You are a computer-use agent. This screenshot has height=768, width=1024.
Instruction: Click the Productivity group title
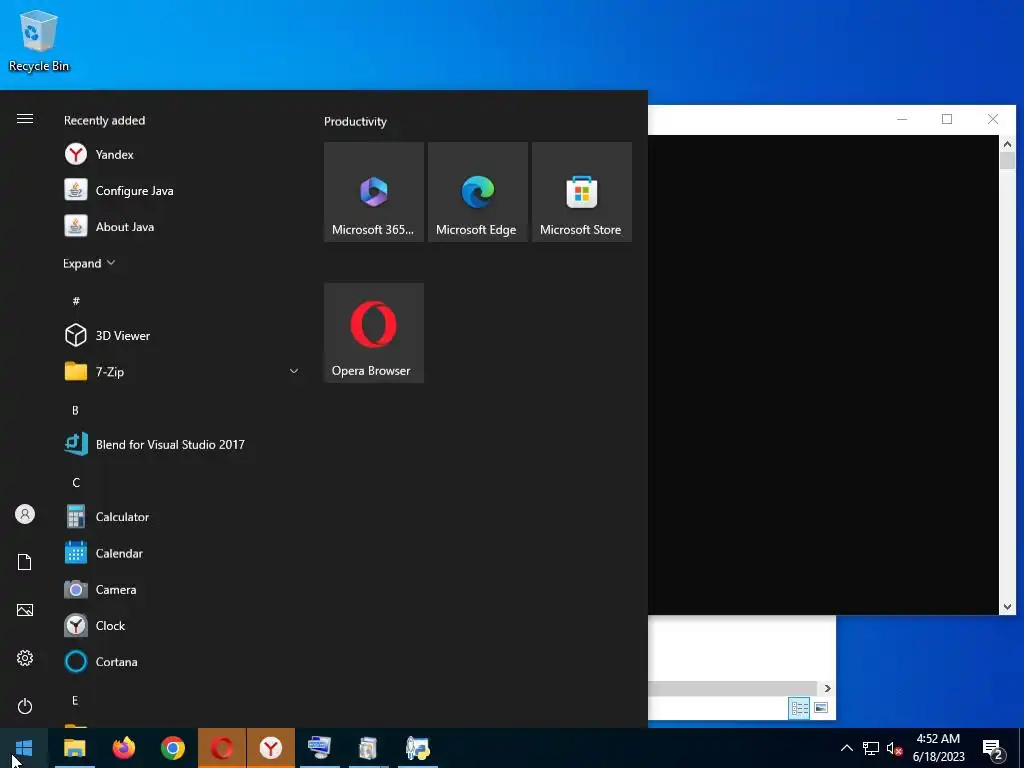[x=355, y=121]
